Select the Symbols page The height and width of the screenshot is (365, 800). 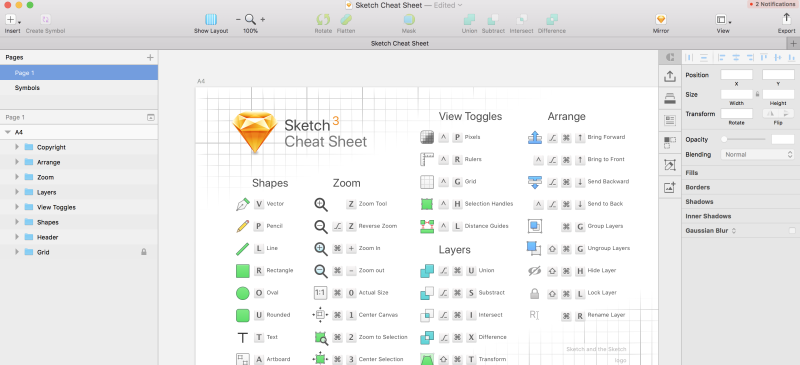pos(79,88)
